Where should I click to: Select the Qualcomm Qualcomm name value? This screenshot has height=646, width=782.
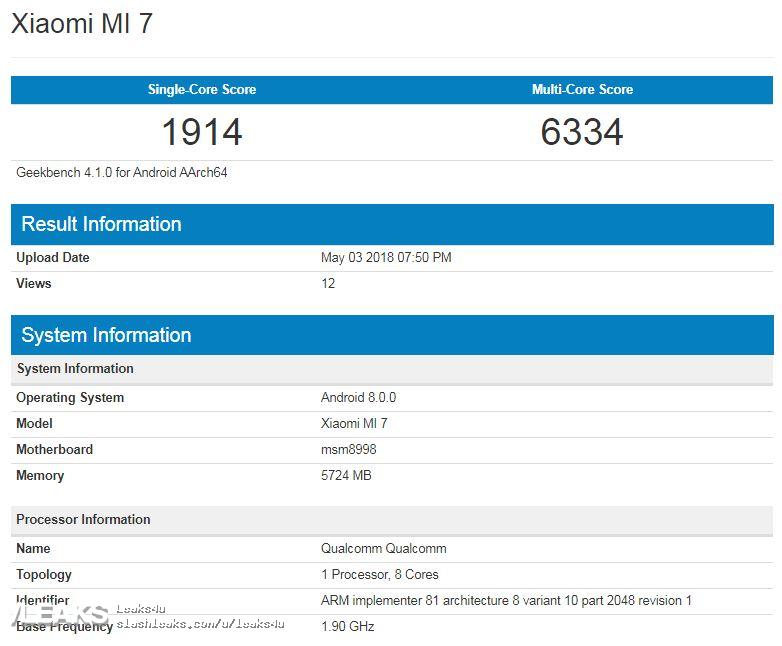click(384, 549)
